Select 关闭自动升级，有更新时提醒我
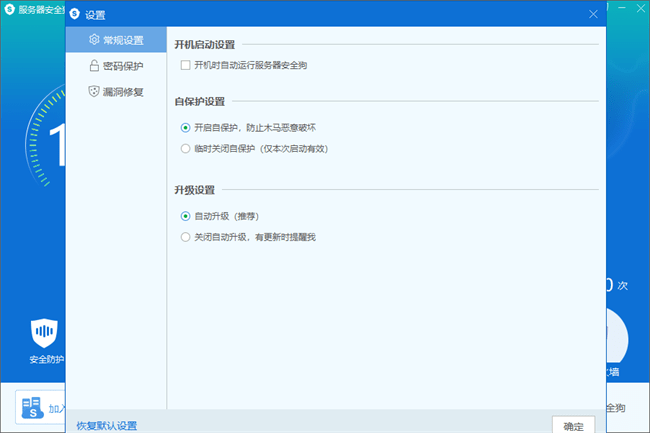 pos(185,237)
